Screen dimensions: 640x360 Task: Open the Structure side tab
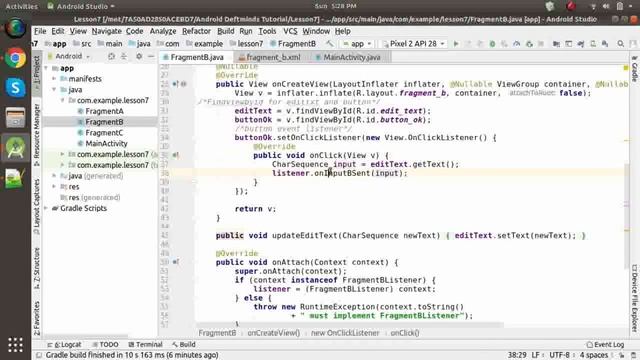tap(37, 268)
